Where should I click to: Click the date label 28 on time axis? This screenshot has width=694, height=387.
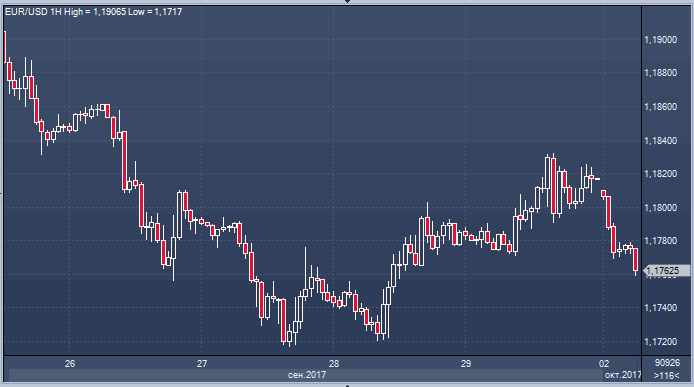coord(334,364)
